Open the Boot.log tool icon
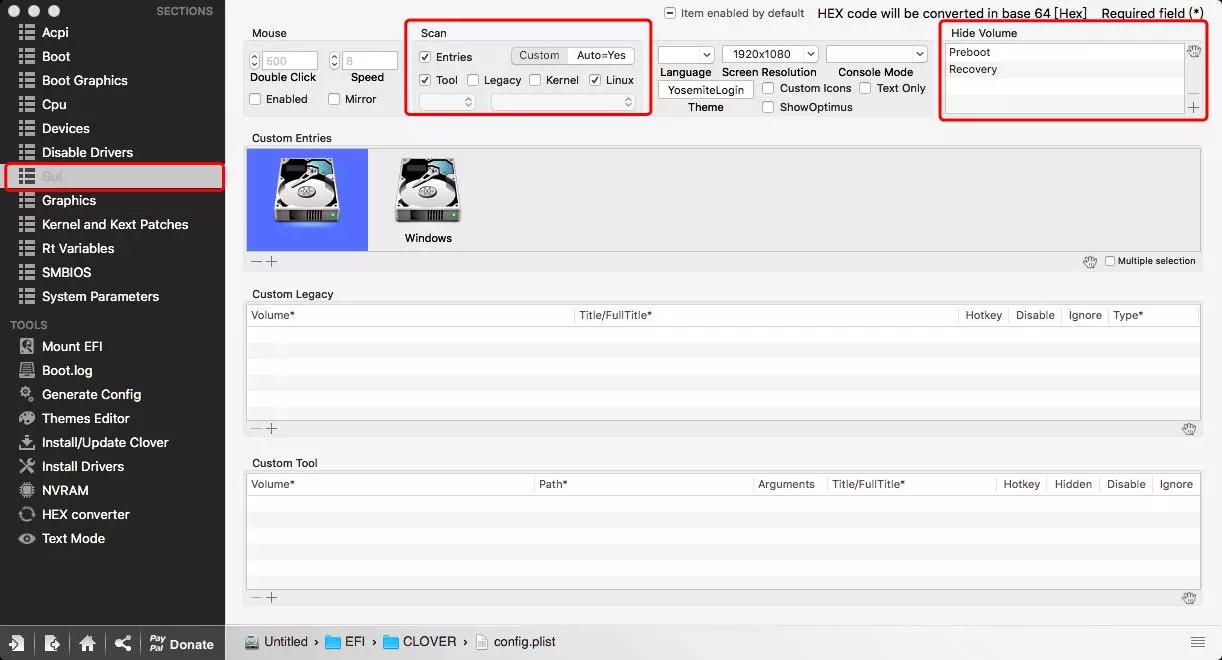Viewport: 1222px width, 660px height. (27, 370)
